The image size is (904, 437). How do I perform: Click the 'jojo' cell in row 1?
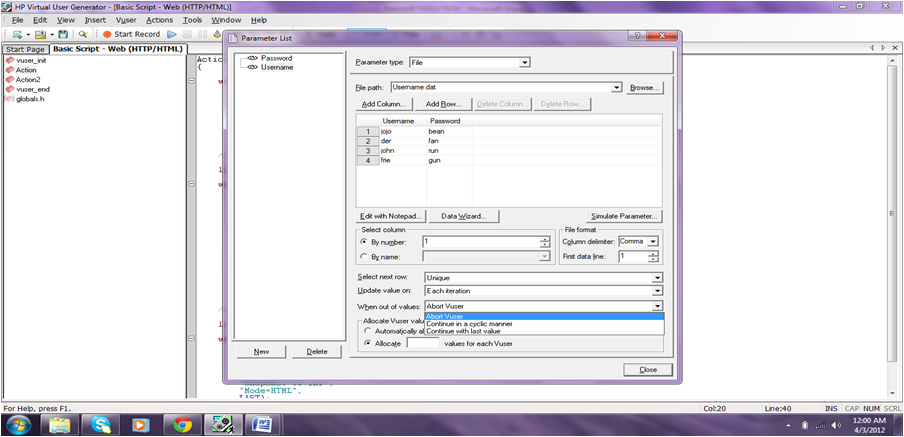coord(402,131)
